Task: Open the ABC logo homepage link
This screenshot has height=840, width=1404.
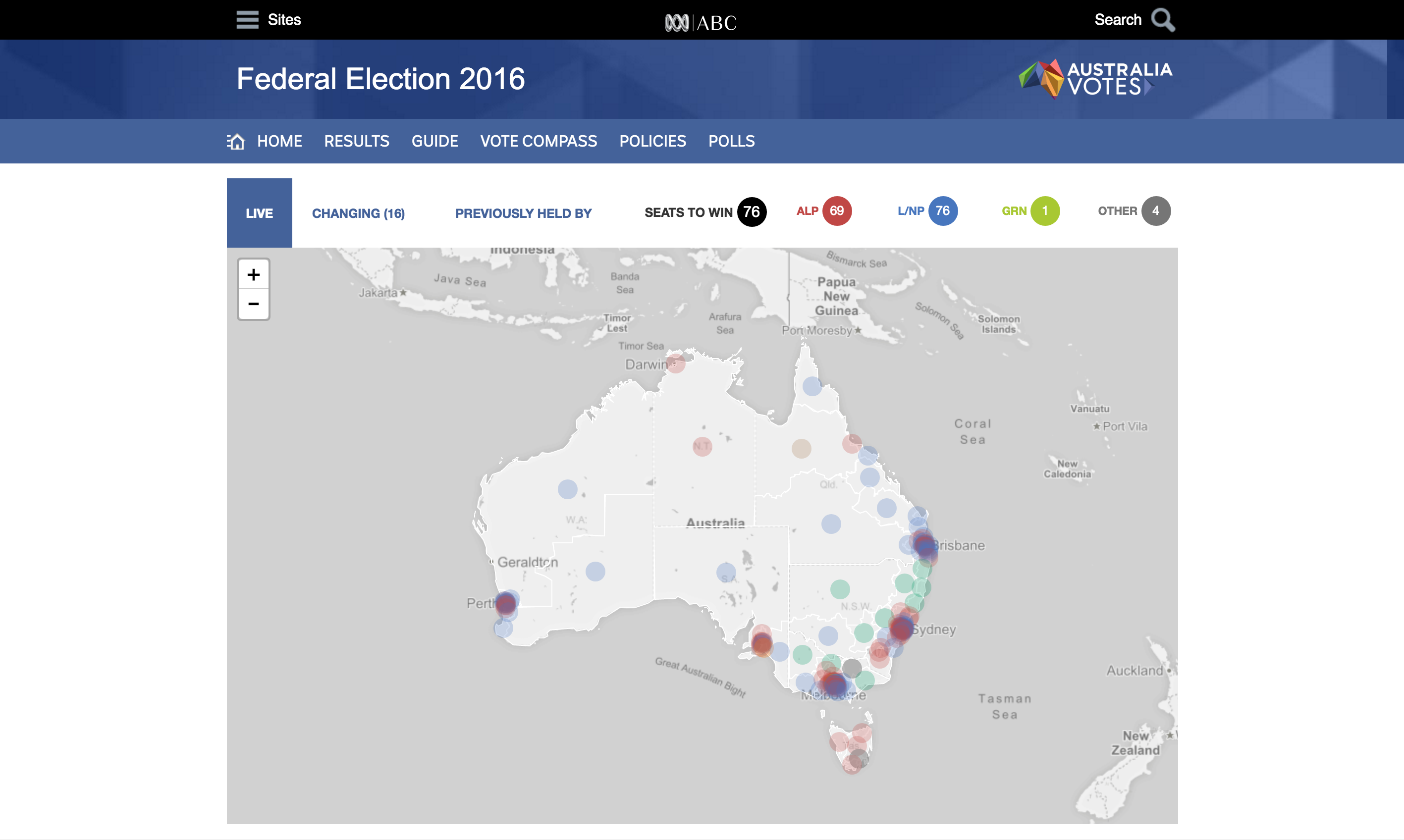Action: (701, 23)
